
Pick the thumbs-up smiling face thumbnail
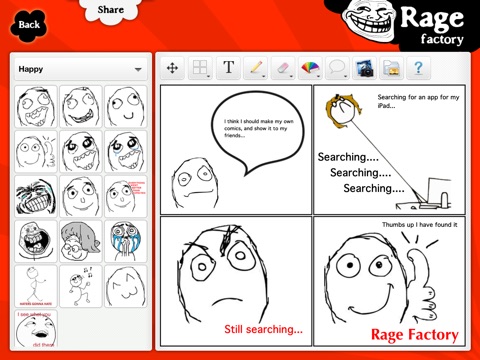coord(36,151)
